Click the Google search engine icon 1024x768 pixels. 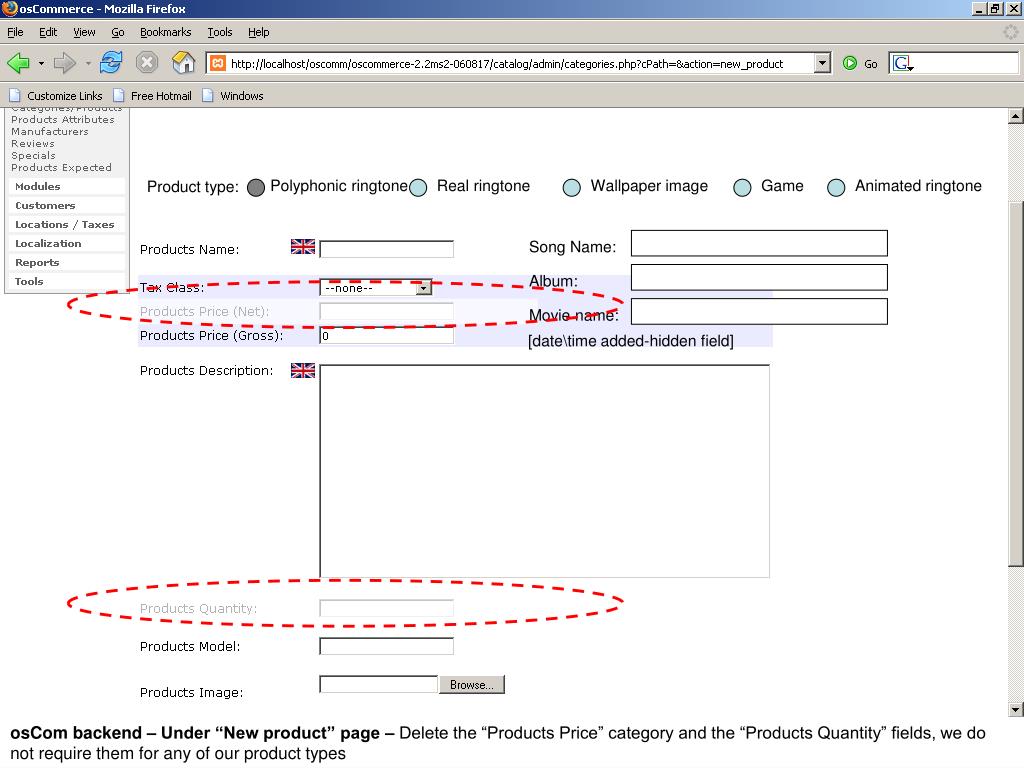coord(902,63)
